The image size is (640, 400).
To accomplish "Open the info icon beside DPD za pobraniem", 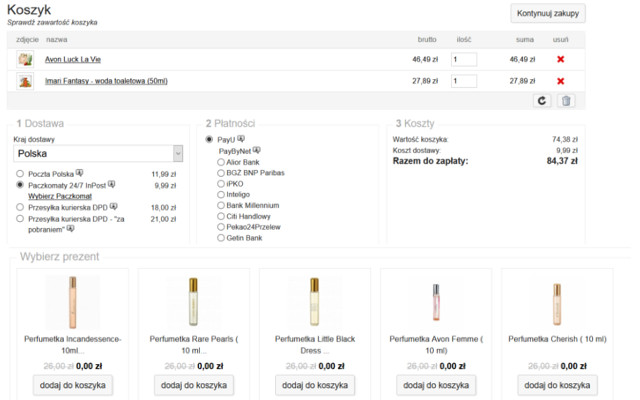I will click(71, 229).
